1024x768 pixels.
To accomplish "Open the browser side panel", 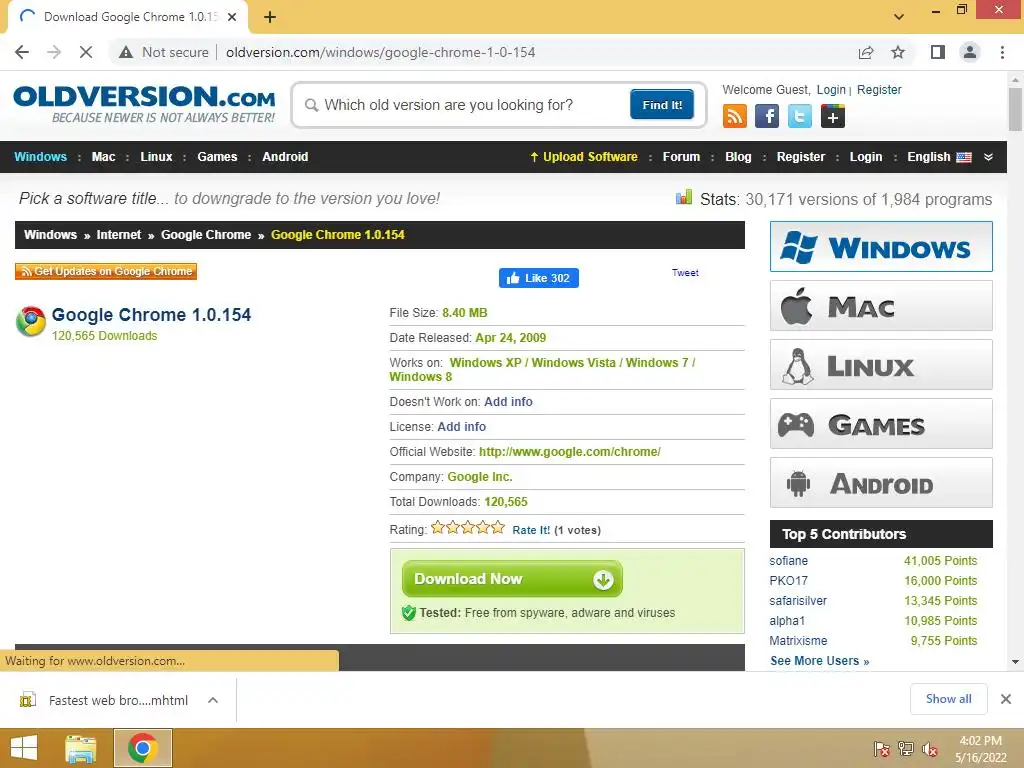I will pyautogui.click(x=938, y=52).
